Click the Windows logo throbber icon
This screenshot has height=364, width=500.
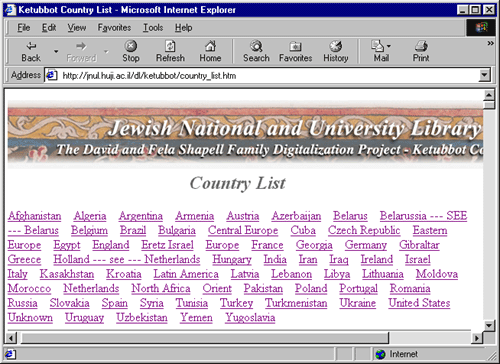[482, 28]
